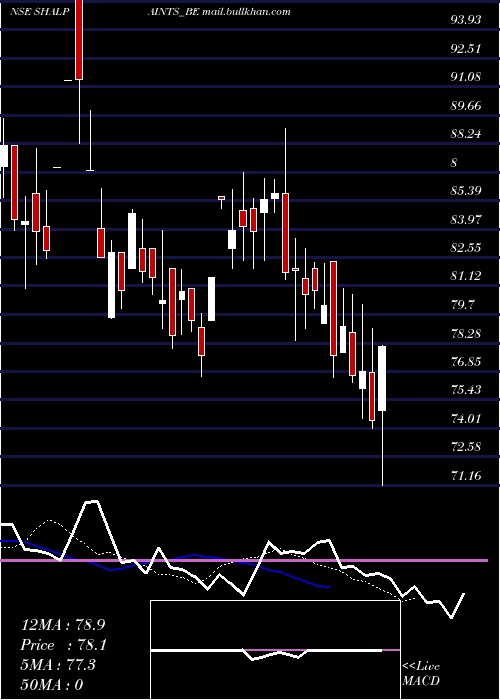The image size is (500, 700).
Task: Select the 76.85 price axis label
Action: 466,361
